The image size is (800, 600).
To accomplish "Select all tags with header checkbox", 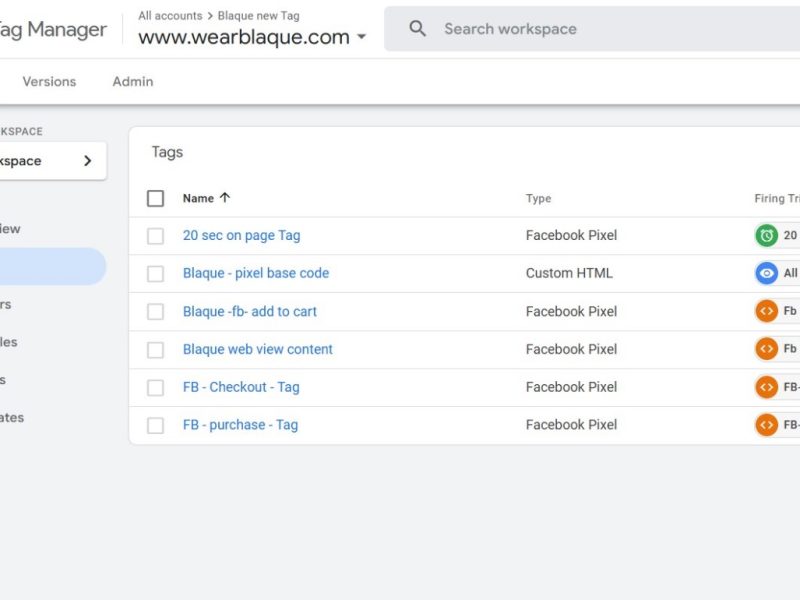I will point(156,198).
